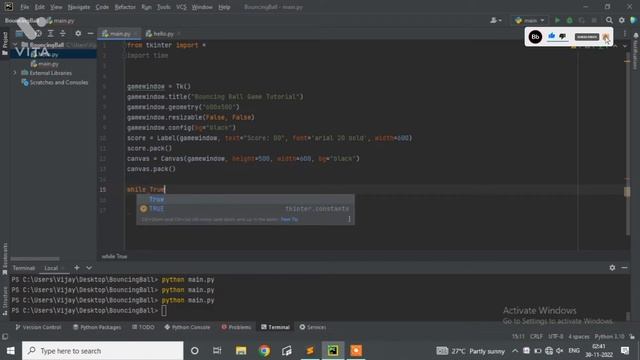
Task: Change CRLF line separator in status bar
Action: pos(536,337)
